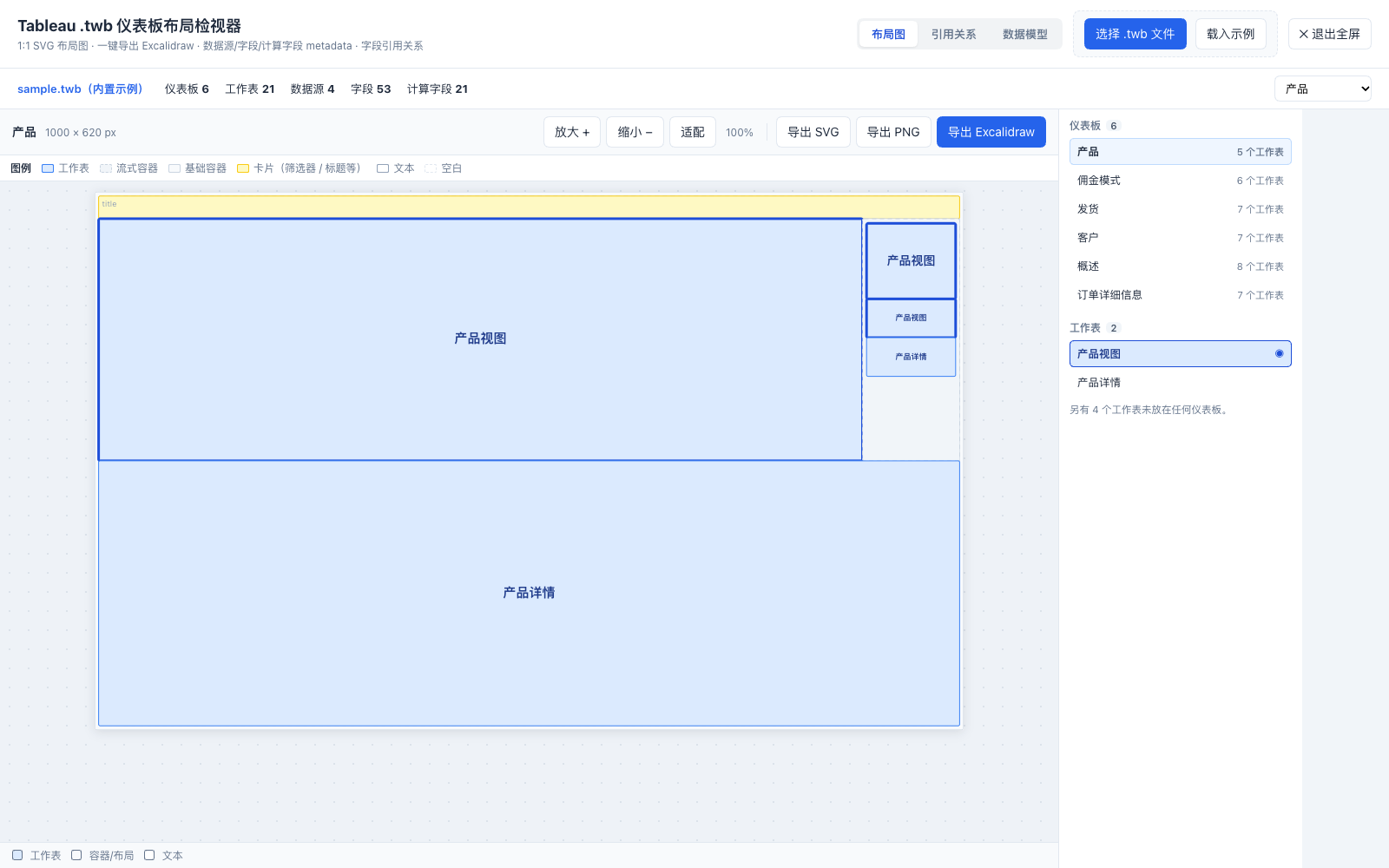Click the 计算字段 21 stat
The width and height of the screenshot is (1389, 868).
(x=438, y=89)
